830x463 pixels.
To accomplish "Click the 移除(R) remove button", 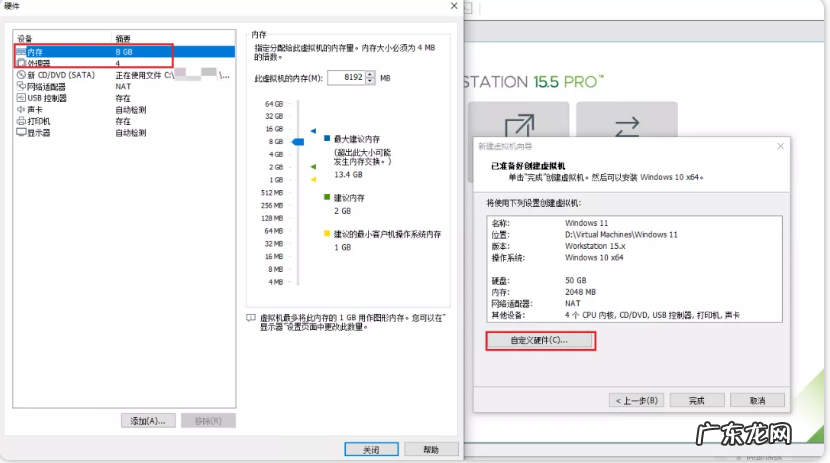I will pos(208,421).
